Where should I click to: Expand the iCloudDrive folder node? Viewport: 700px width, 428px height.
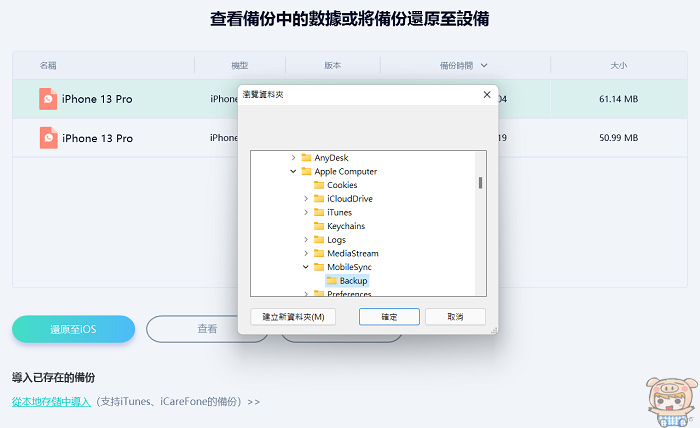(x=306, y=199)
